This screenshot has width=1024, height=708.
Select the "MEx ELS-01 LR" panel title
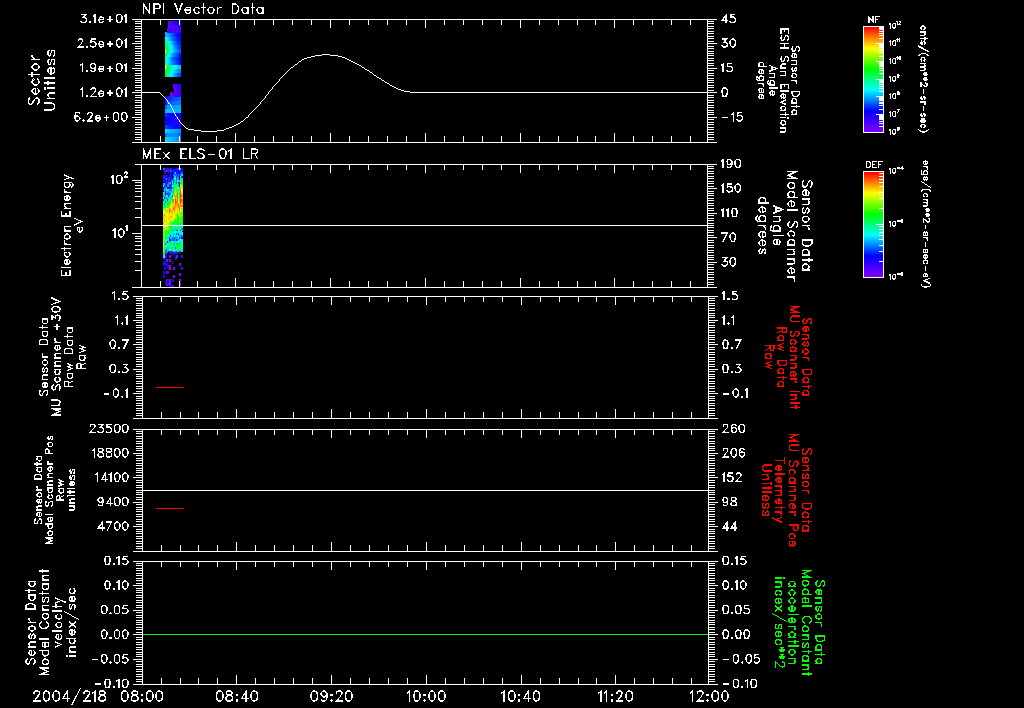click(x=200, y=154)
